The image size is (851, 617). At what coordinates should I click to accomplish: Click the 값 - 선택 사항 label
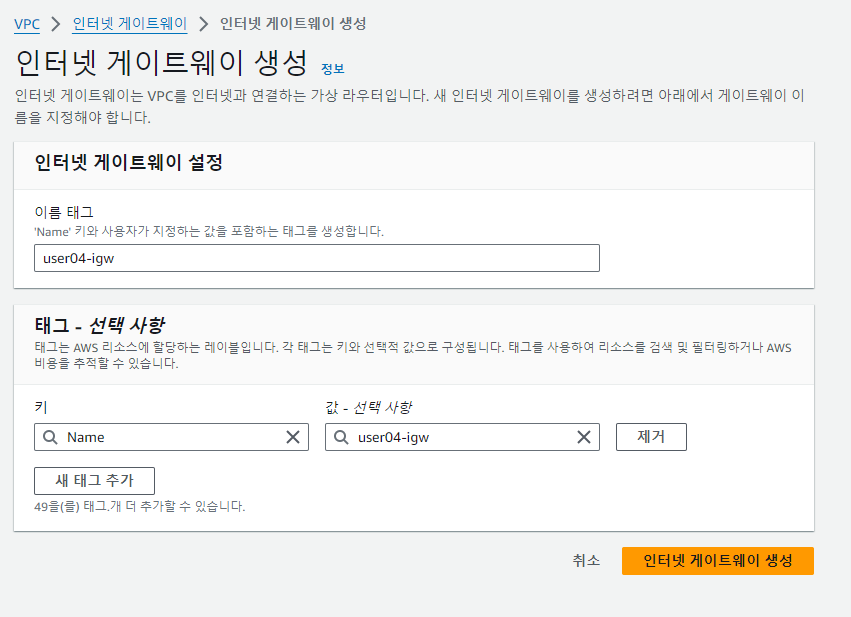click(x=369, y=407)
